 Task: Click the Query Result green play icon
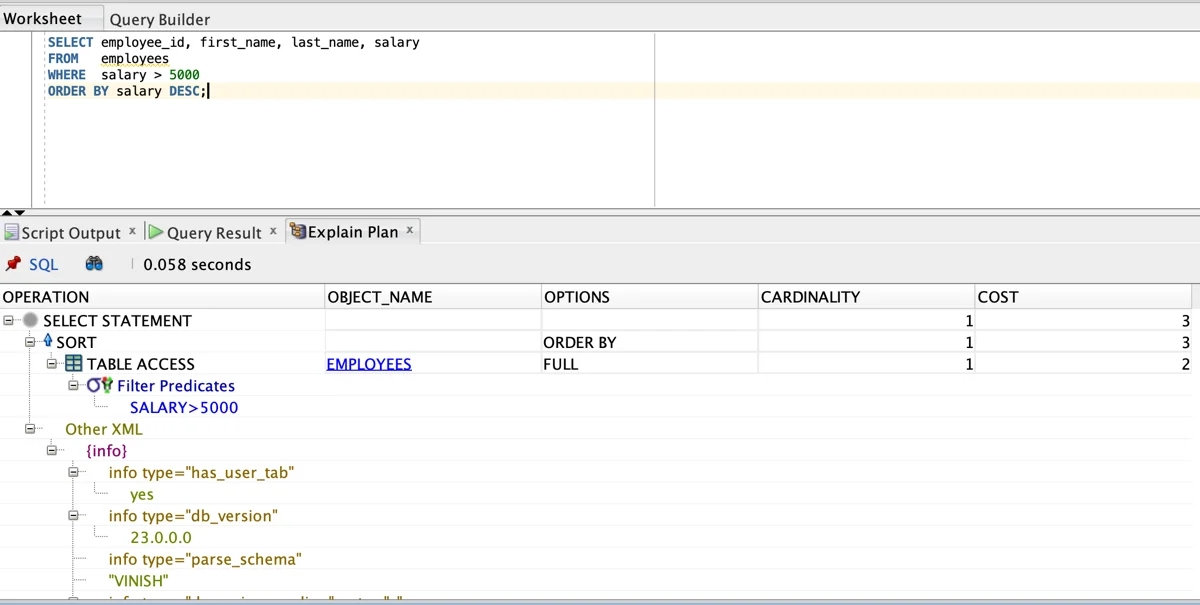tap(156, 232)
